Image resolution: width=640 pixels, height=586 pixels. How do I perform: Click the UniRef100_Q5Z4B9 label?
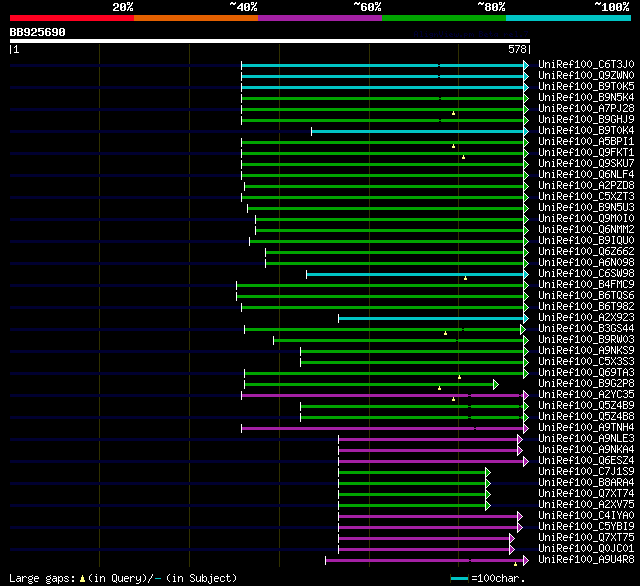point(586,406)
